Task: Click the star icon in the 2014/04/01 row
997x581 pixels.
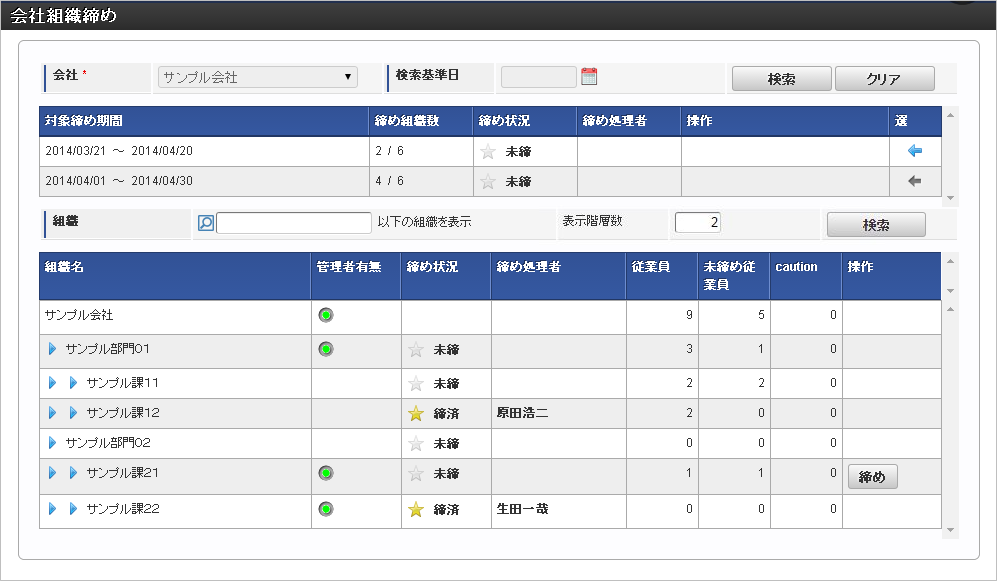Action: pyautogui.click(x=488, y=182)
